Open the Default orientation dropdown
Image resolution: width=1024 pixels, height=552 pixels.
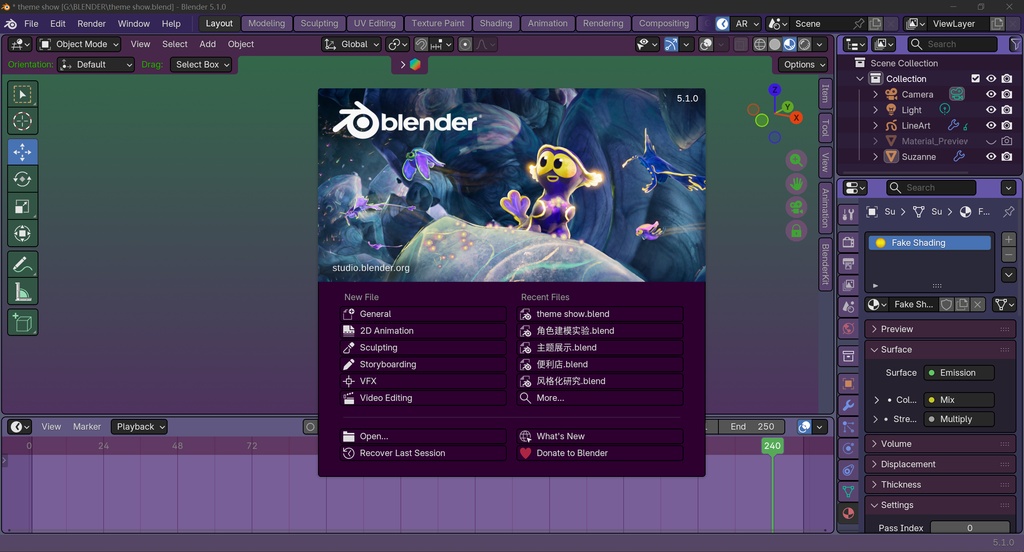[x=95, y=65]
